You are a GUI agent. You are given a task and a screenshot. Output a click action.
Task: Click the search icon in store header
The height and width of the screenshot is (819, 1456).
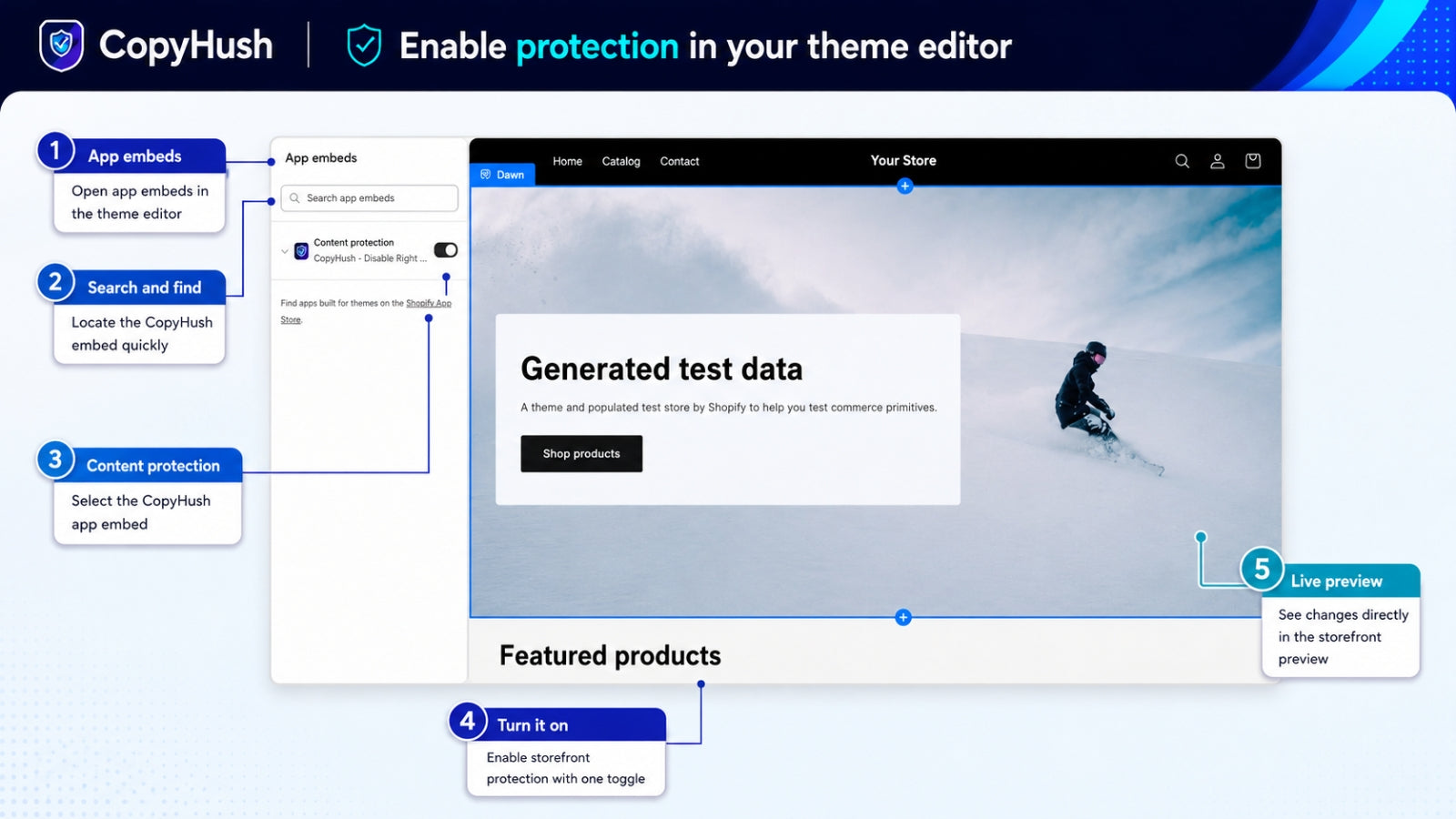pyautogui.click(x=1182, y=161)
